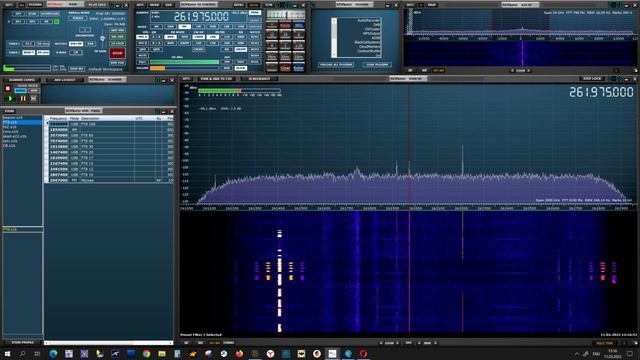Screen dimensions: 640x360
Task: Select SP+WF view in the Aux SP window
Action: pos(439,70)
